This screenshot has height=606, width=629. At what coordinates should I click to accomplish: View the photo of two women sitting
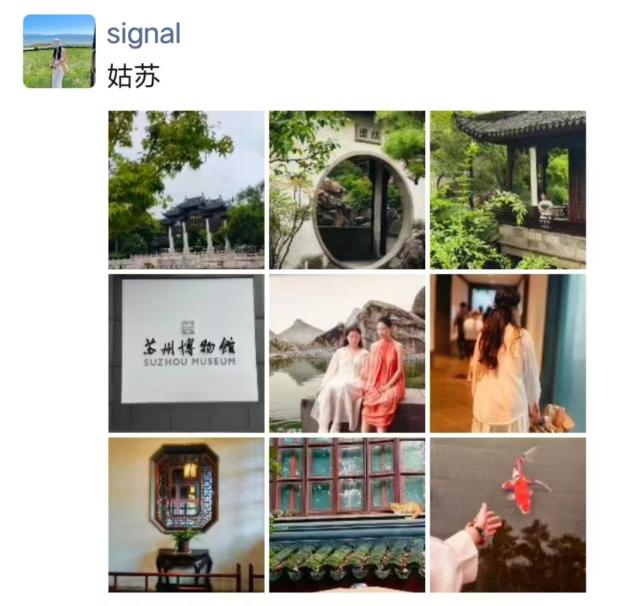tap(347, 353)
